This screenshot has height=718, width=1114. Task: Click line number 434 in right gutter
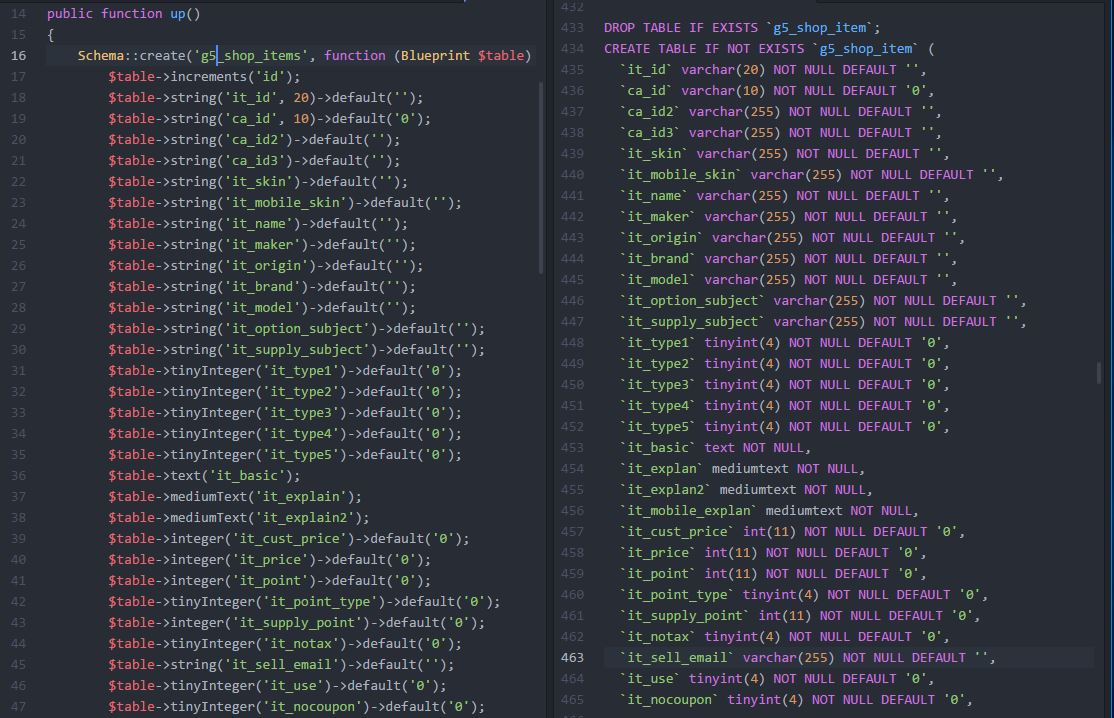573,49
